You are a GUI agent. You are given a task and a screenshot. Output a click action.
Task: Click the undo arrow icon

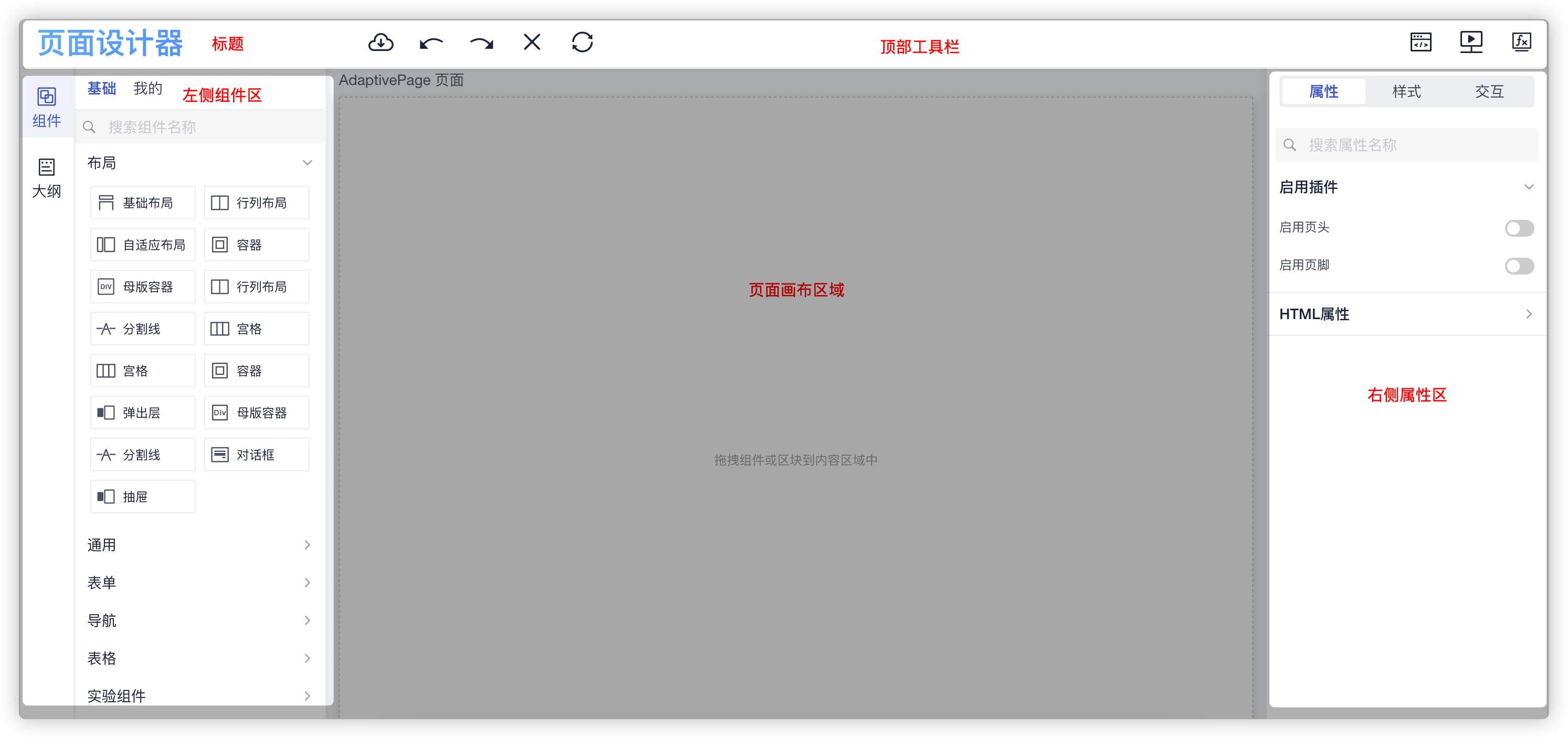[x=431, y=43]
